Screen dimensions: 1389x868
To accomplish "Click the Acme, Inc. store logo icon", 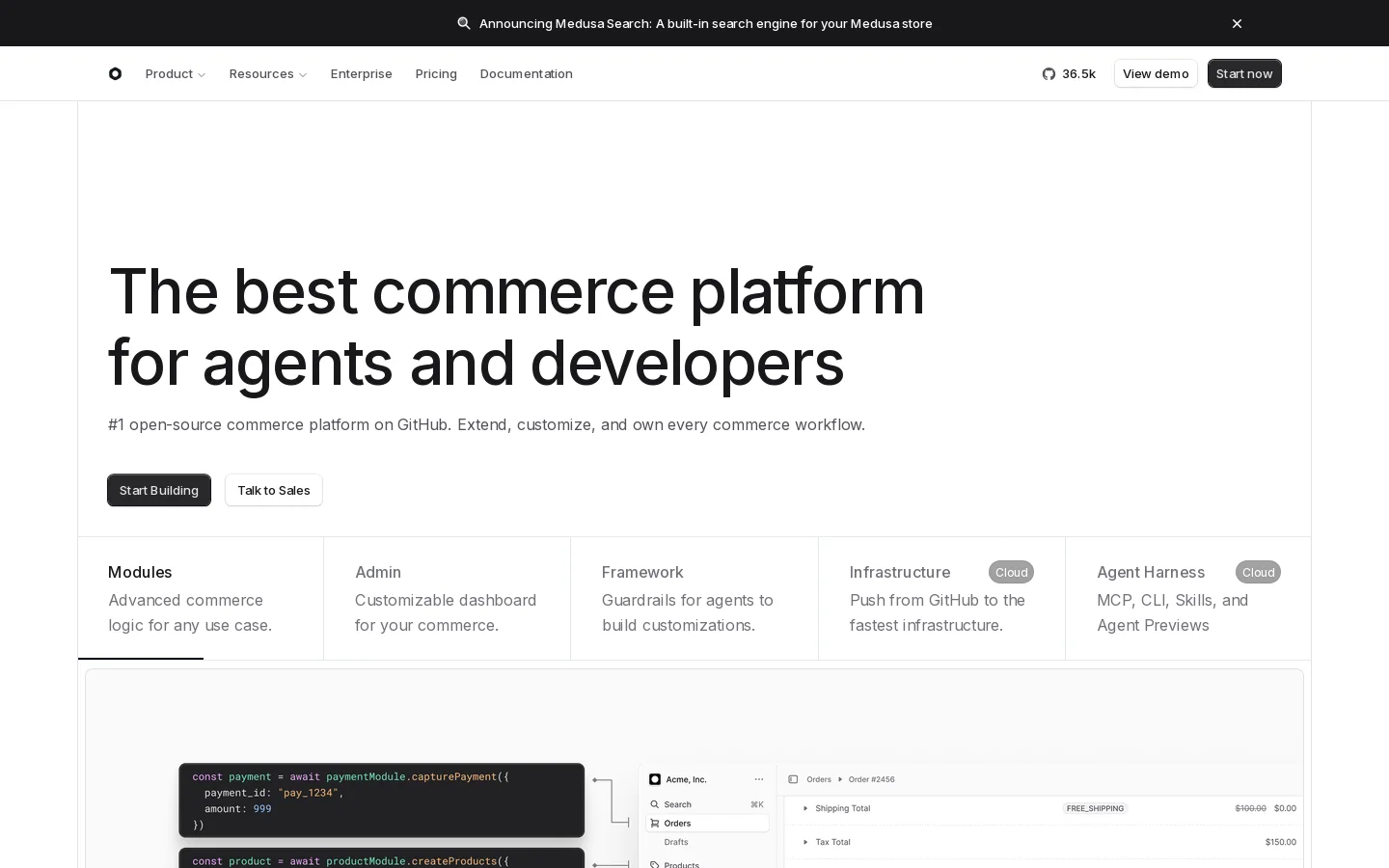I will 655,779.
